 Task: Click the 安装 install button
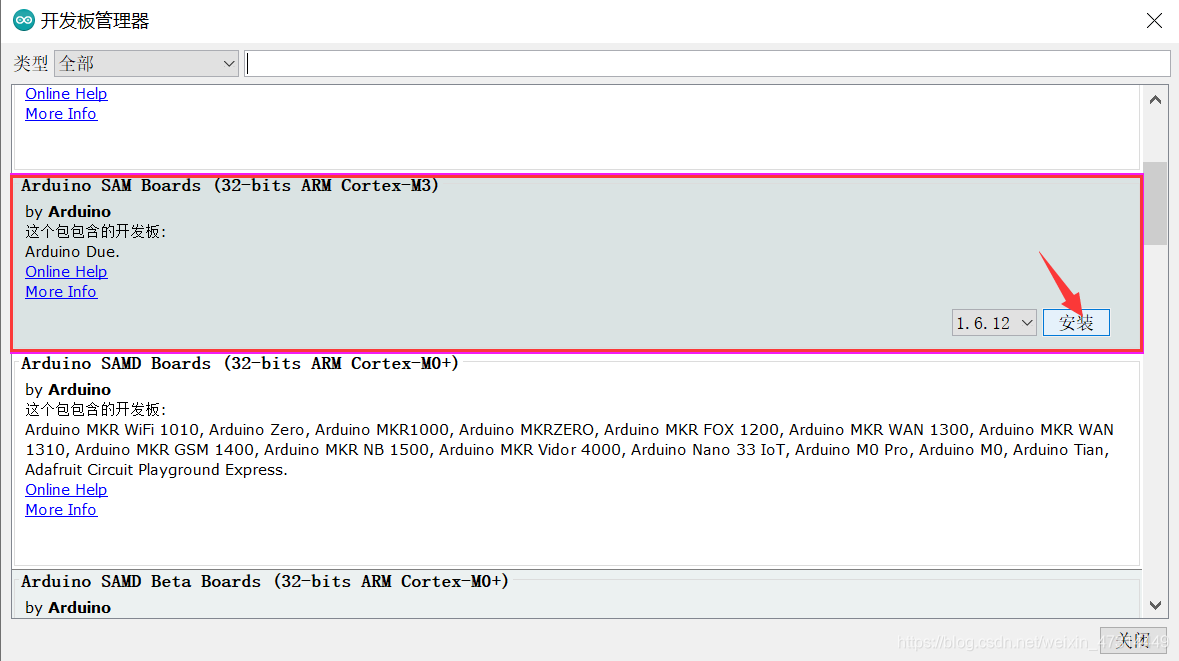pyautogui.click(x=1076, y=323)
